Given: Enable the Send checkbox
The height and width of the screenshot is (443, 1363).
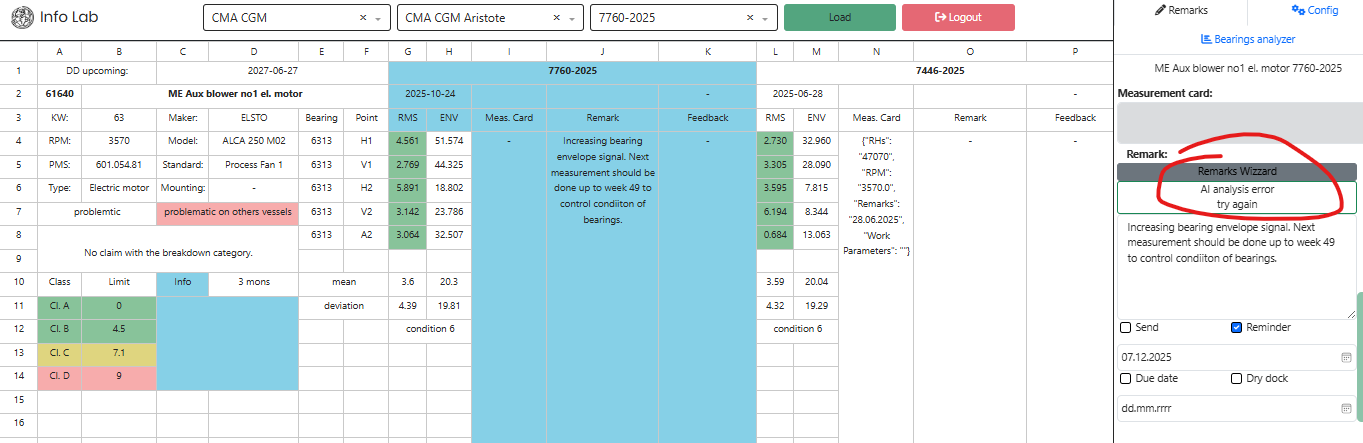Looking at the screenshot, I should point(1126,328).
